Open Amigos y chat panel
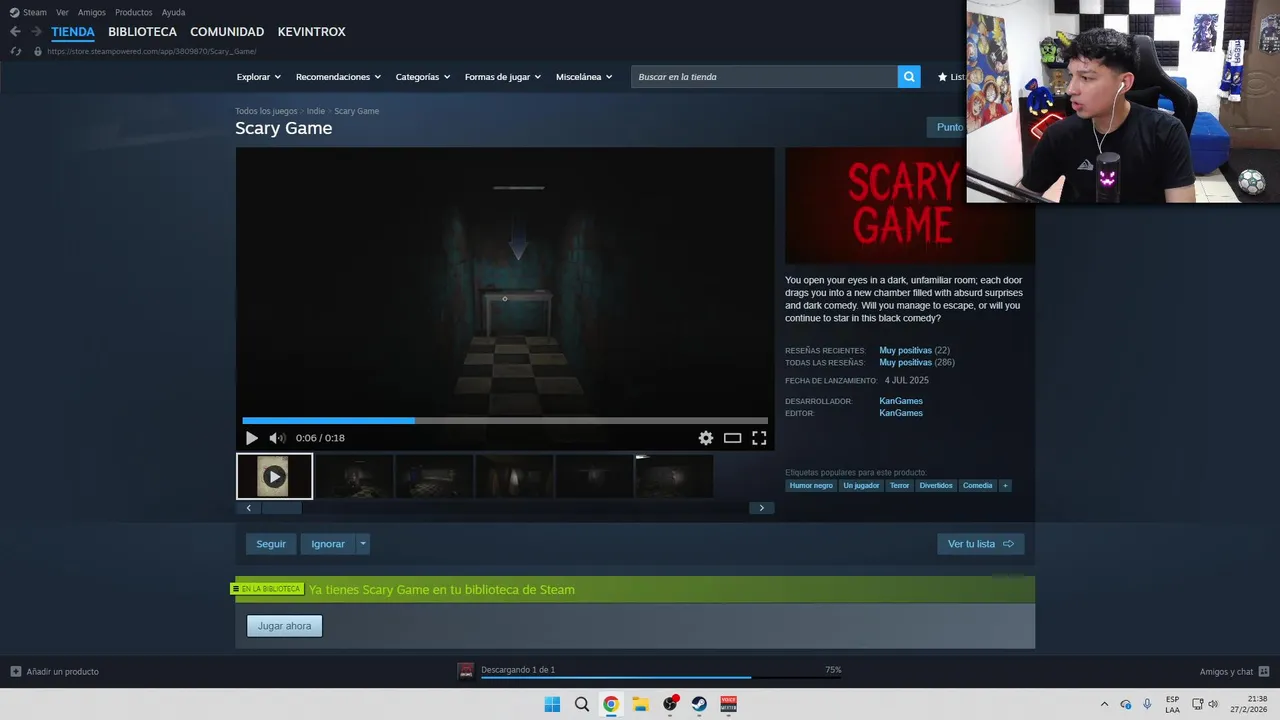The image size is (1280, 720). click(x=1234, y=671)
